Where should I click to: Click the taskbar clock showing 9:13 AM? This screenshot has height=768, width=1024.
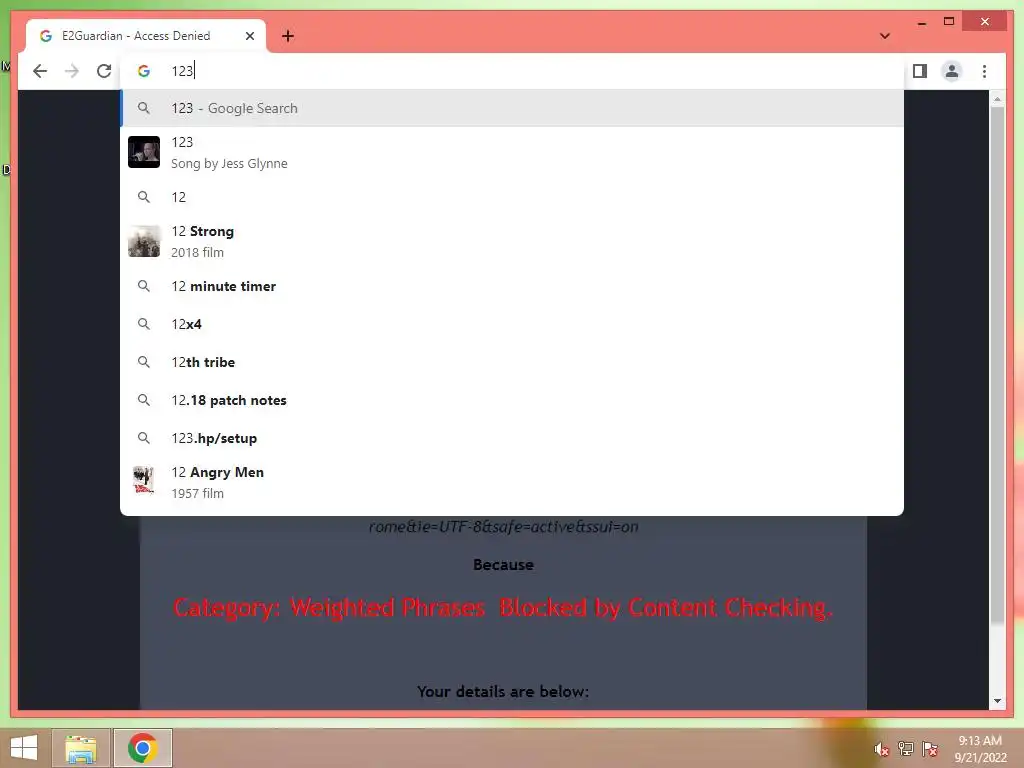coord(980,749)
